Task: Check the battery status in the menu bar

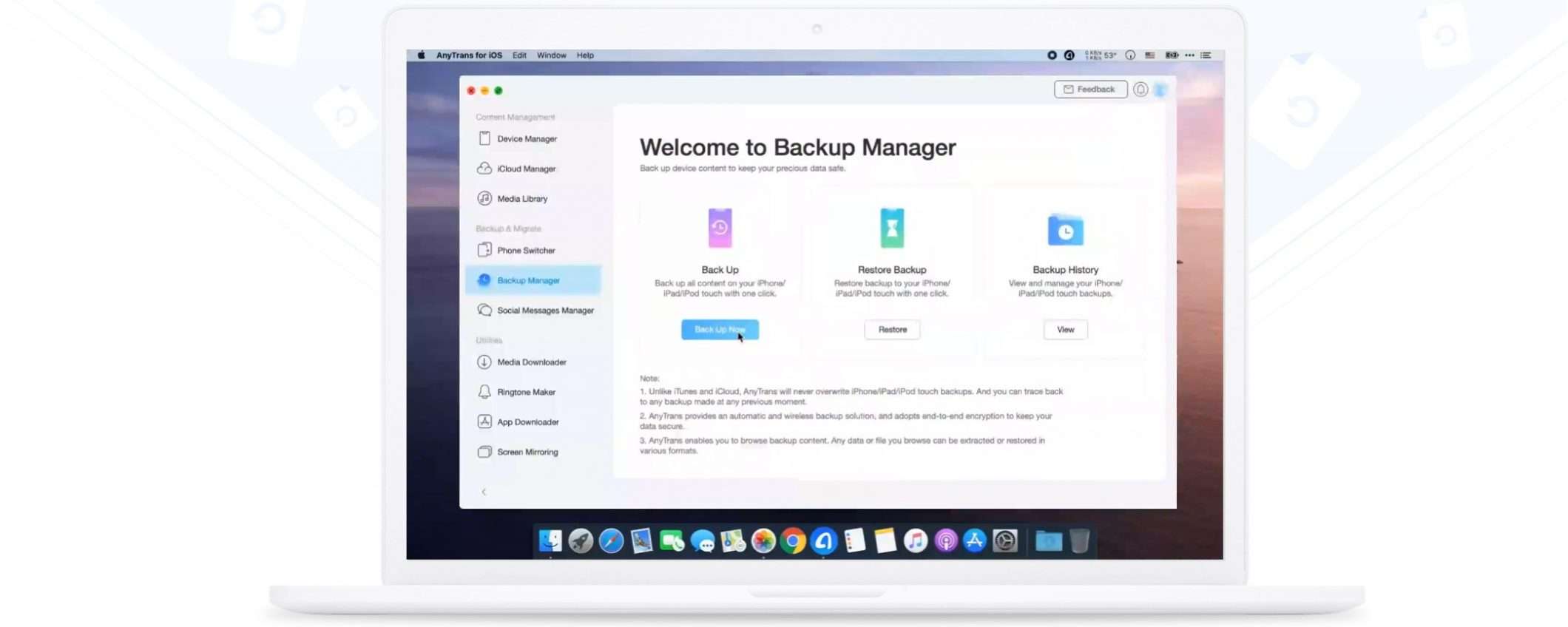Action: pyautogui.click(x=1172, y=55)
